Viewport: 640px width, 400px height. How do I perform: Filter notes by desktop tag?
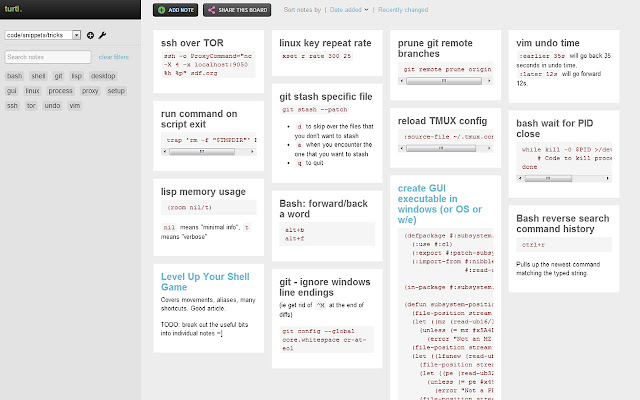click(103, 76)
